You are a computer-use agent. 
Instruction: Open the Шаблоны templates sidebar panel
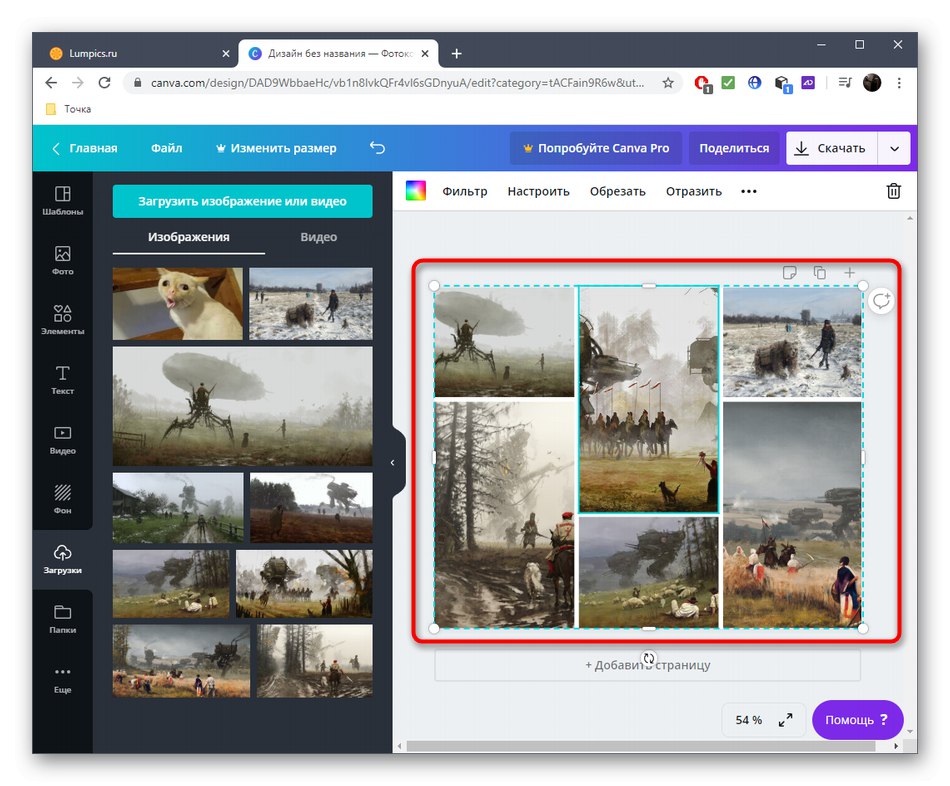pos(62,201)
